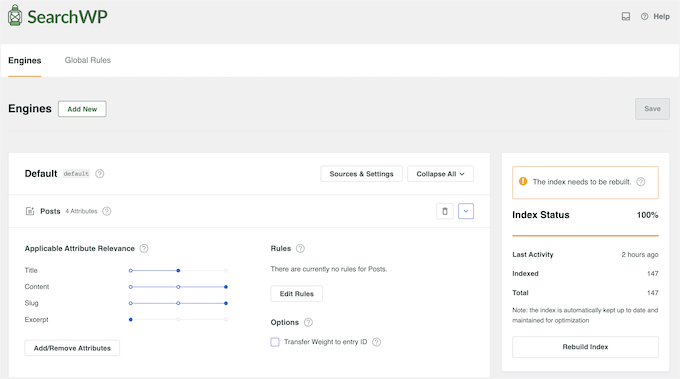
Task: Click the 'Indexed' row label
Action: click(525, 274)
